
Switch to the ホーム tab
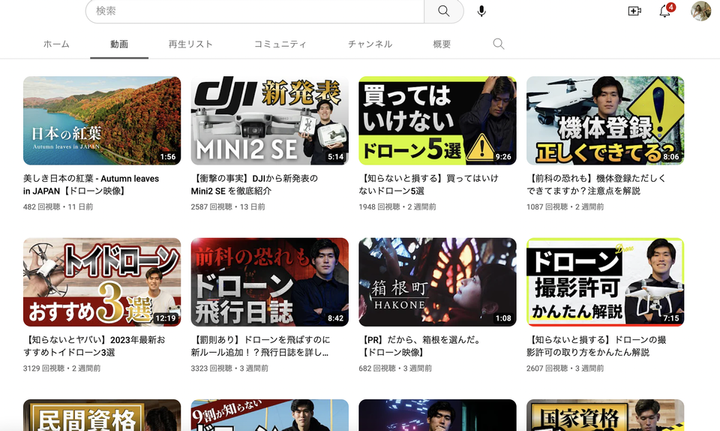tap(56, 45)
